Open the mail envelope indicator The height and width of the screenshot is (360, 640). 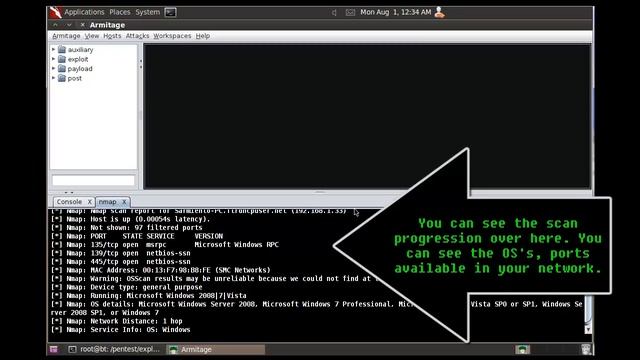(350, 13)
